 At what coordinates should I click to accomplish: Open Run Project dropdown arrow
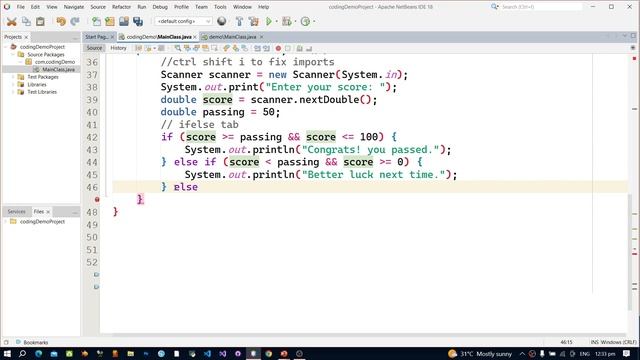point(276,21)
